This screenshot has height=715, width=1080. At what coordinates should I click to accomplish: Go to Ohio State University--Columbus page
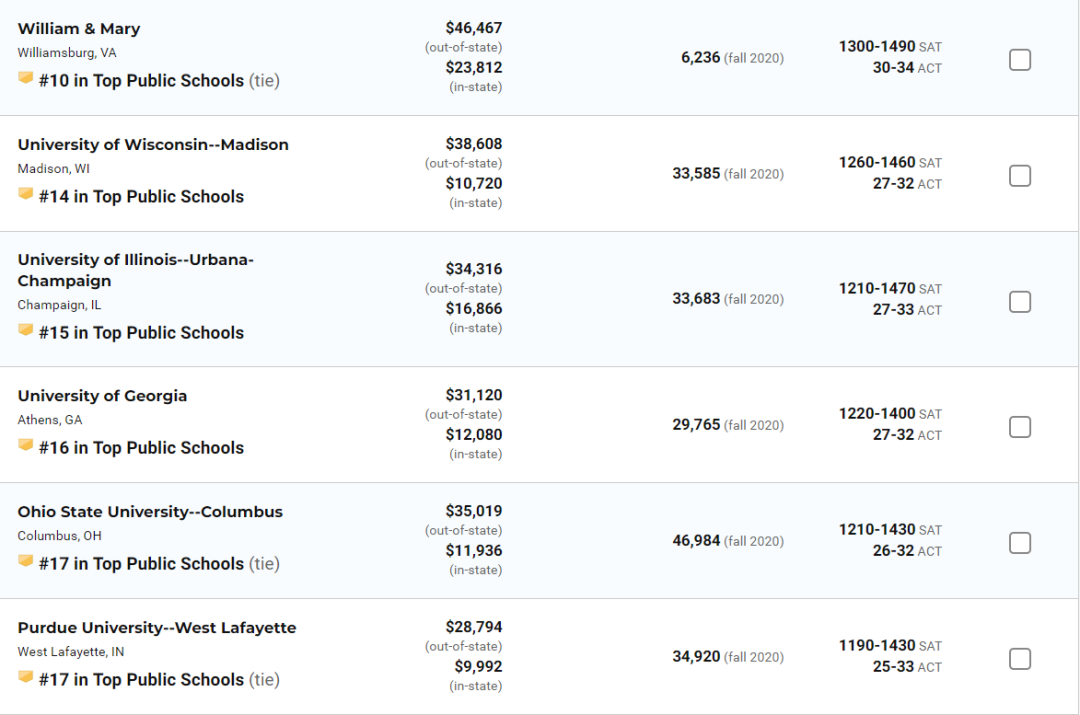150,512
